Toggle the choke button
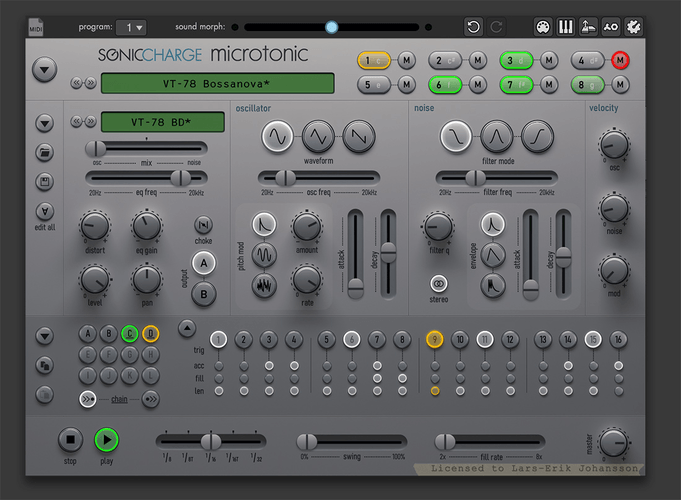This screenshot has height=500, width=681. coord(203,225)
